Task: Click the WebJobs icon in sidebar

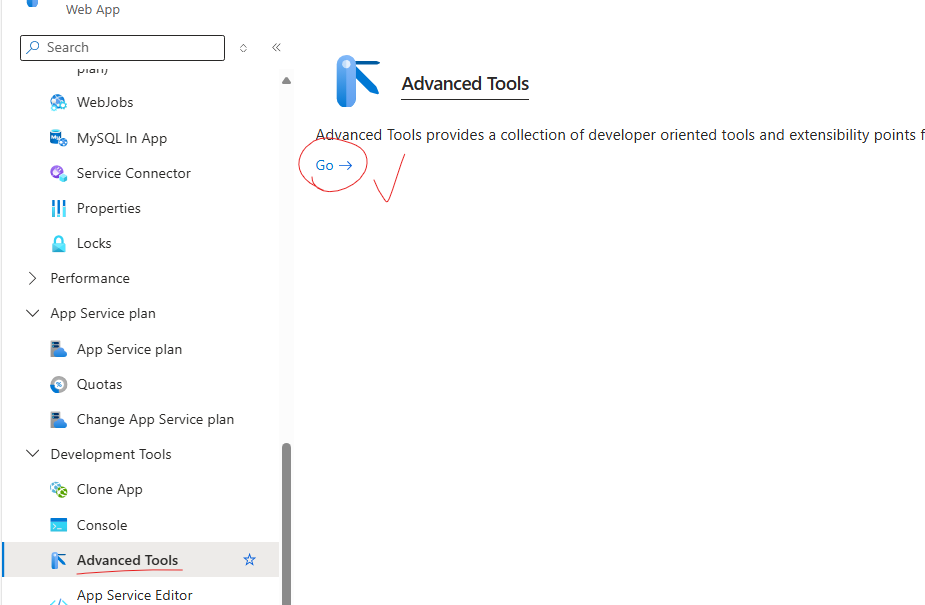Action: (x=58, y=103)
